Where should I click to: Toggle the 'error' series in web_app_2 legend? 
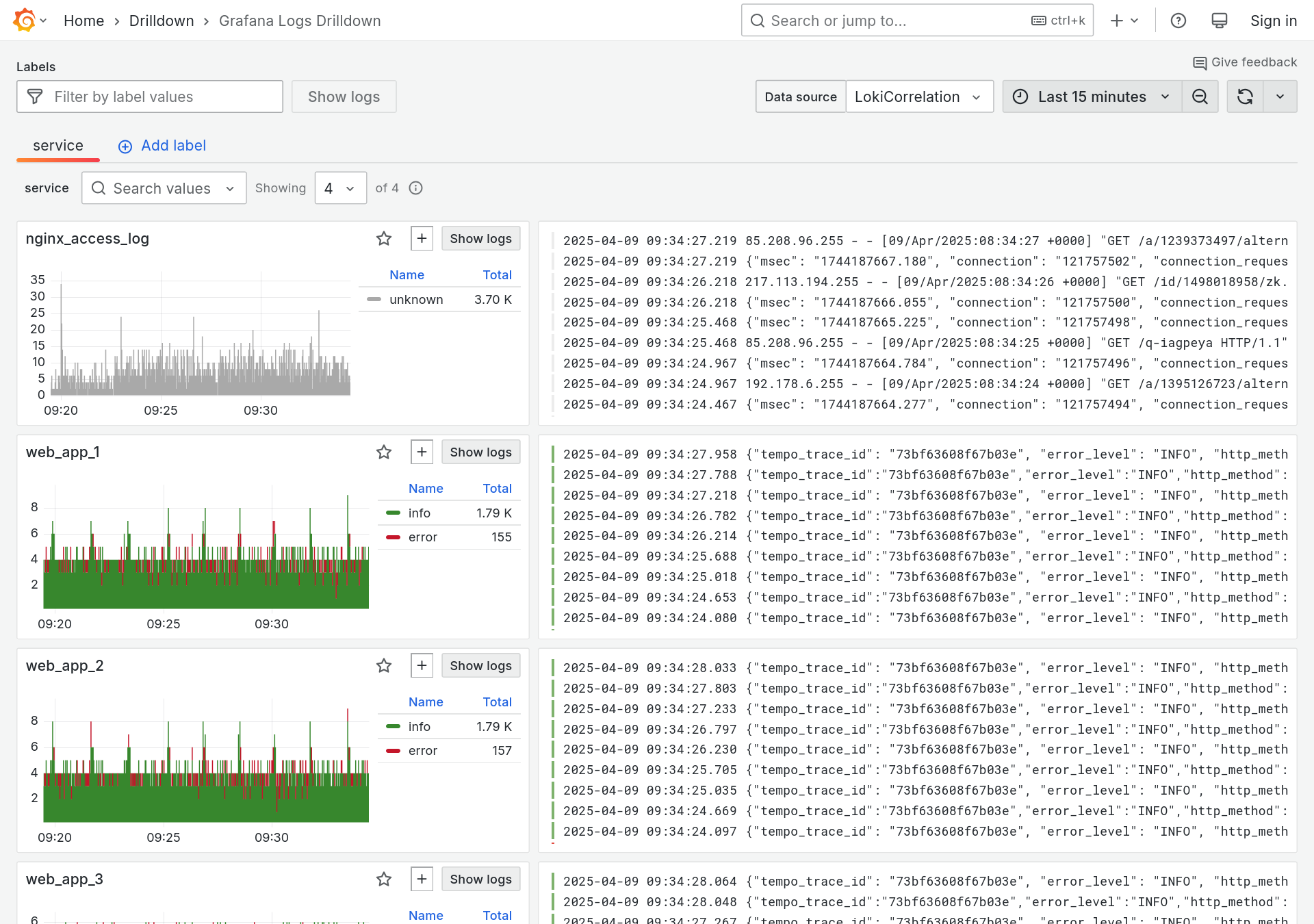pyautogui.click(x=422, y=750)
